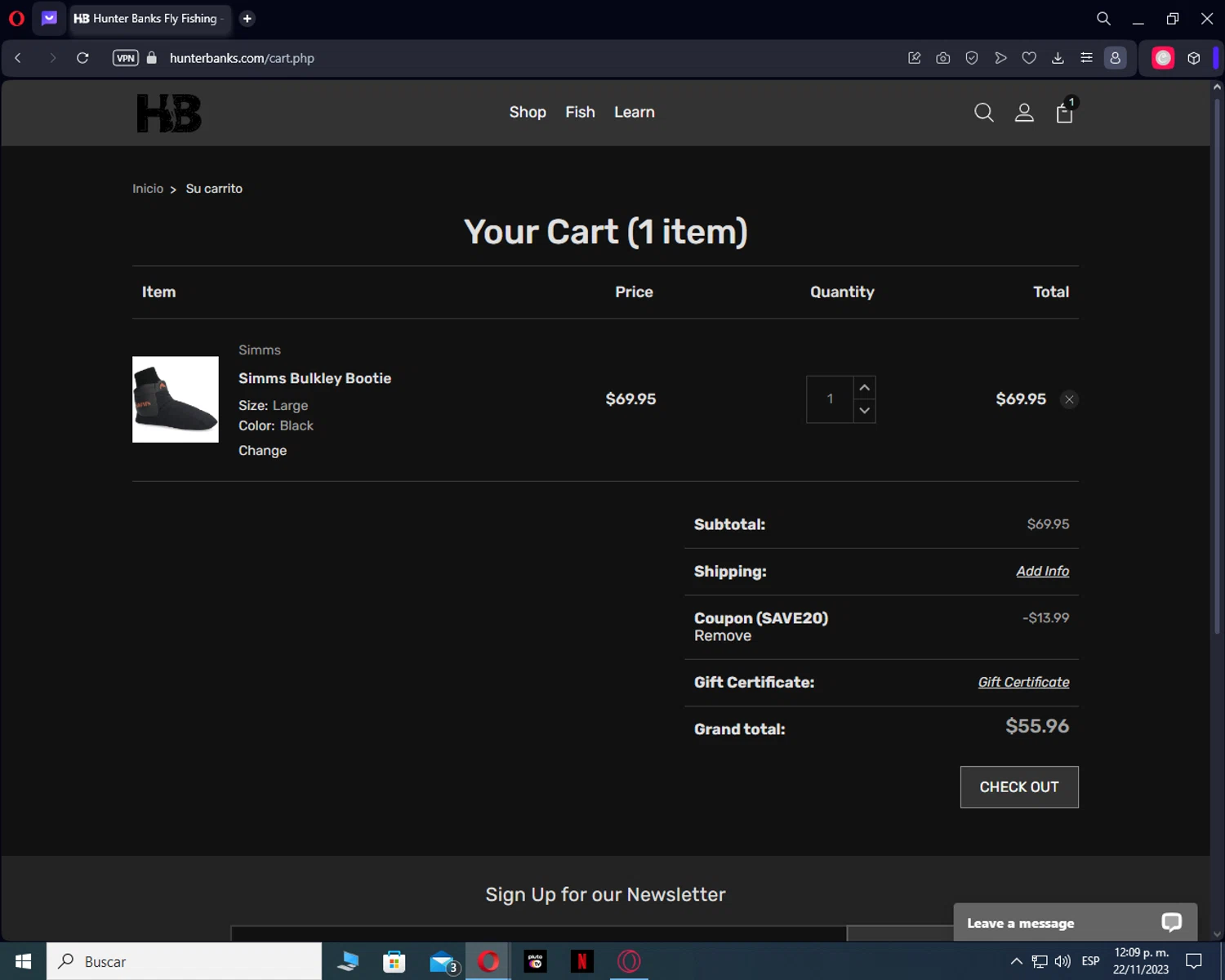The image size is (1225, 980).
Task: Open the easy setup lines icon
Action: 1086,58
